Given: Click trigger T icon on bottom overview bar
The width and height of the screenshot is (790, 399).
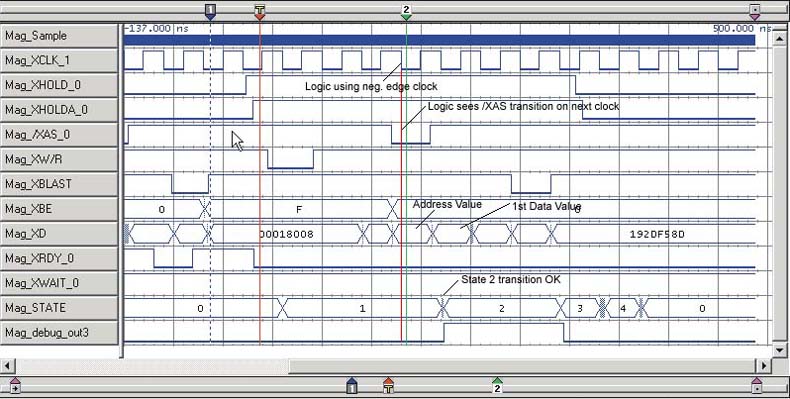Looking at the screenshot, I should tap(388, 386).
